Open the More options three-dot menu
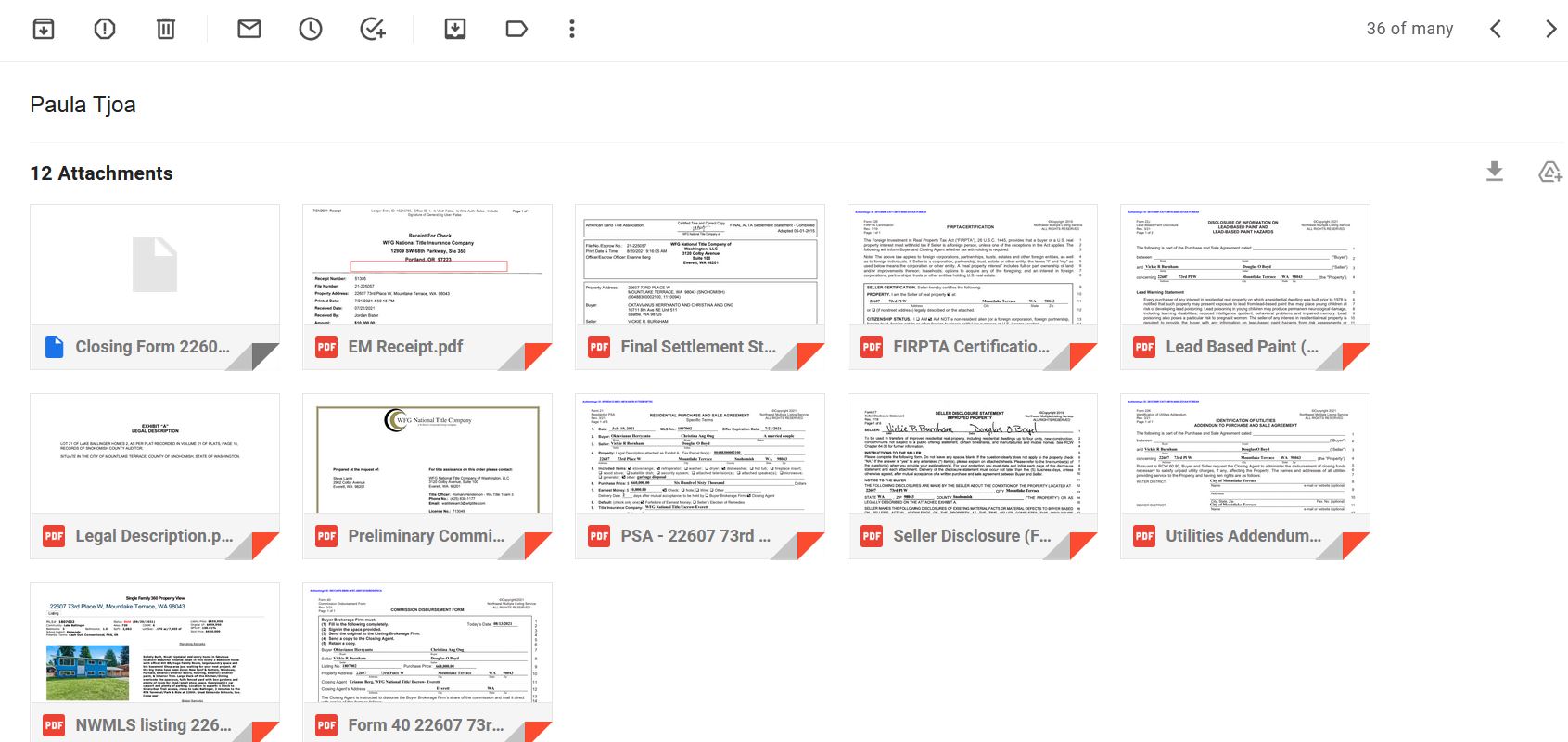This screenshot has height=742, width=1568. (x=572, y=29)
